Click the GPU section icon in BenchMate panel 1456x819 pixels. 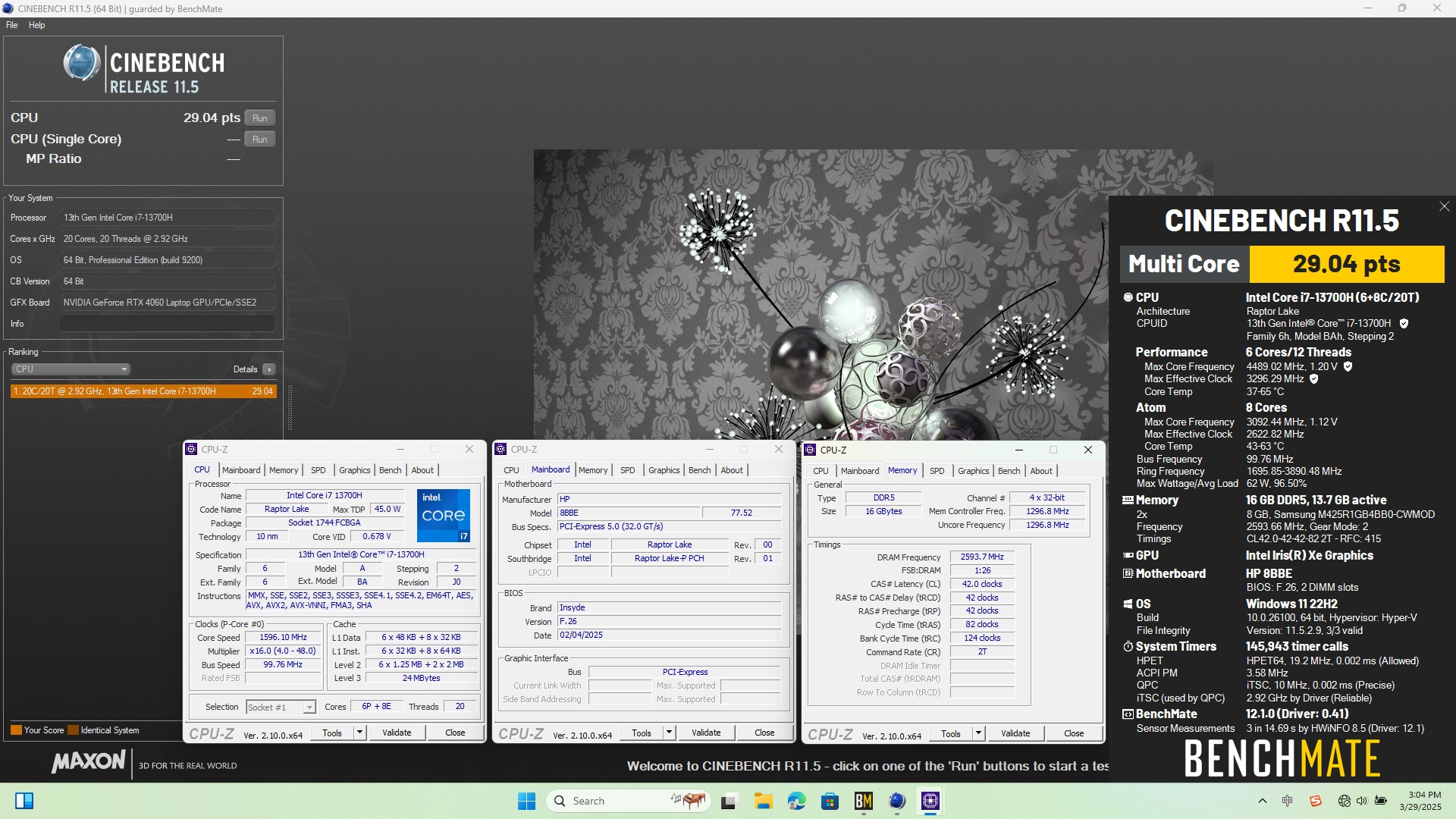[1128, 555]
